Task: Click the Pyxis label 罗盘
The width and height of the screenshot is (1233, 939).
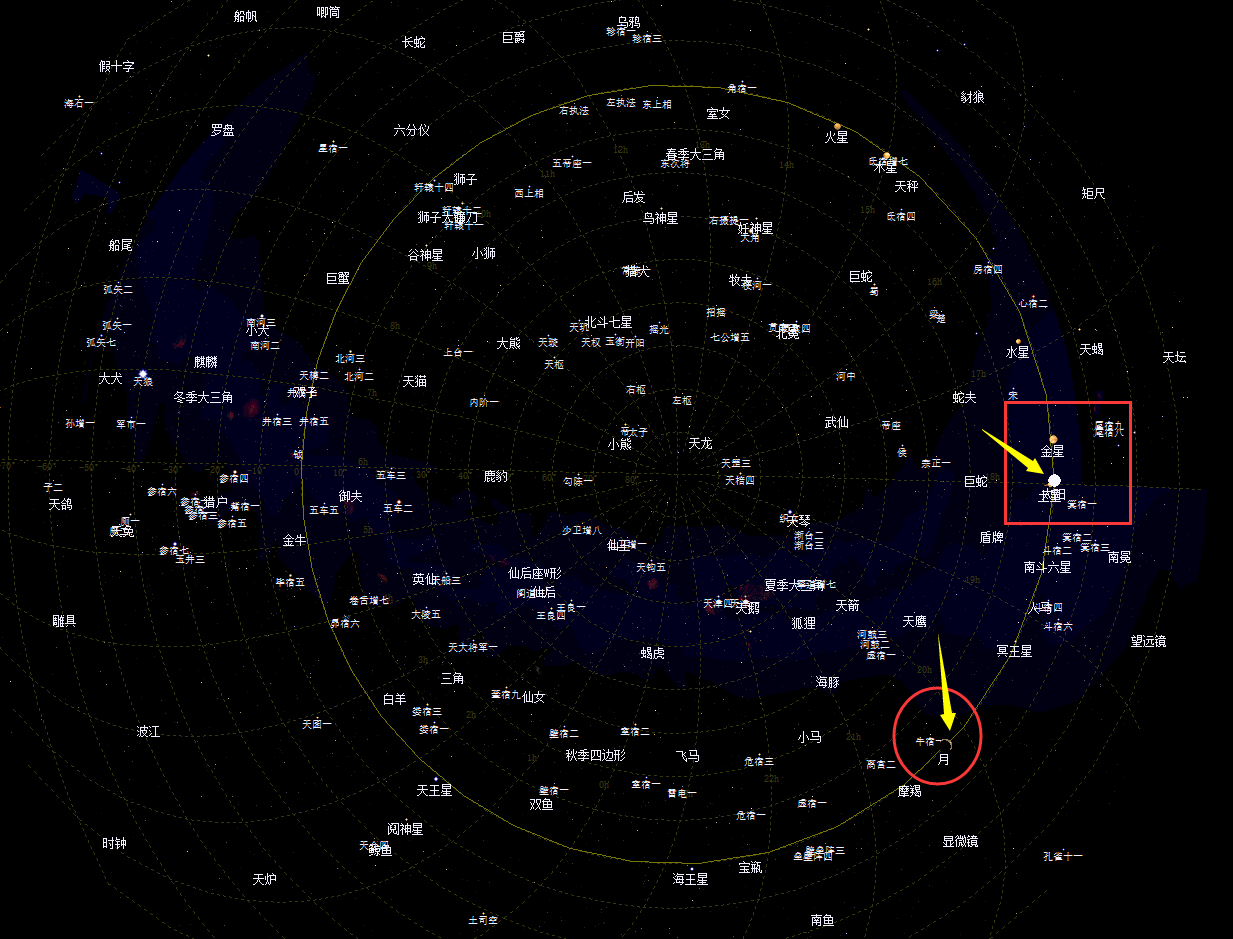Action: (x=222, y=130)
